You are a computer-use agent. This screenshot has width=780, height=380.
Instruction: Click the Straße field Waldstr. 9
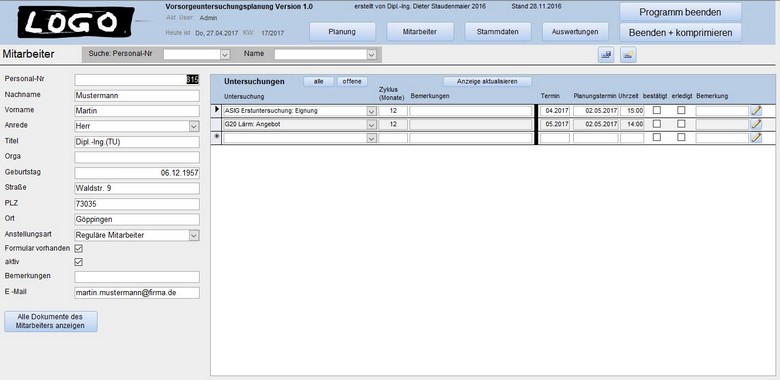[137, 189]
